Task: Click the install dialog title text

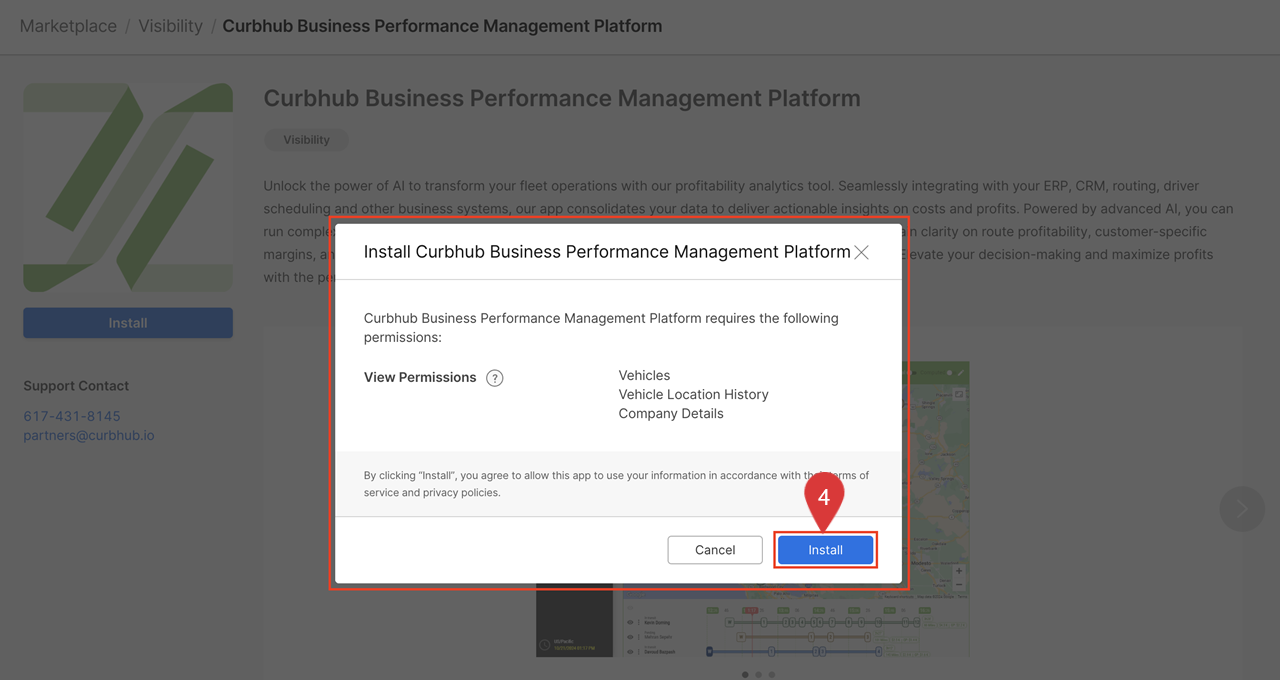Action: pyautogui.click(x=607, y=252)
